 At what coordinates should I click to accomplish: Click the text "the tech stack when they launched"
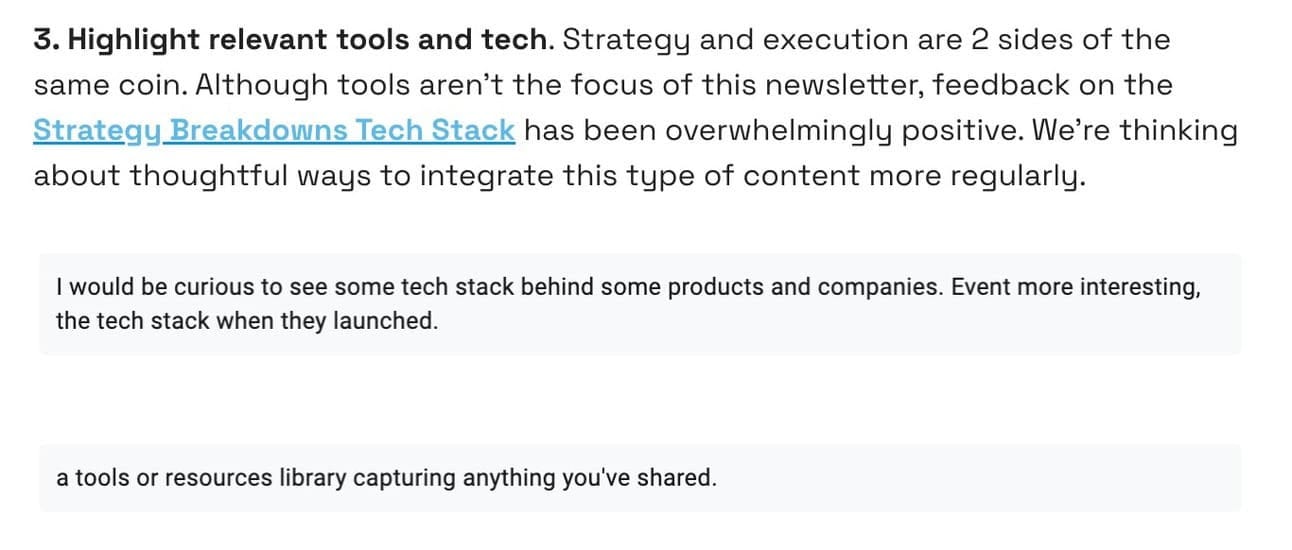click(247, 323)
